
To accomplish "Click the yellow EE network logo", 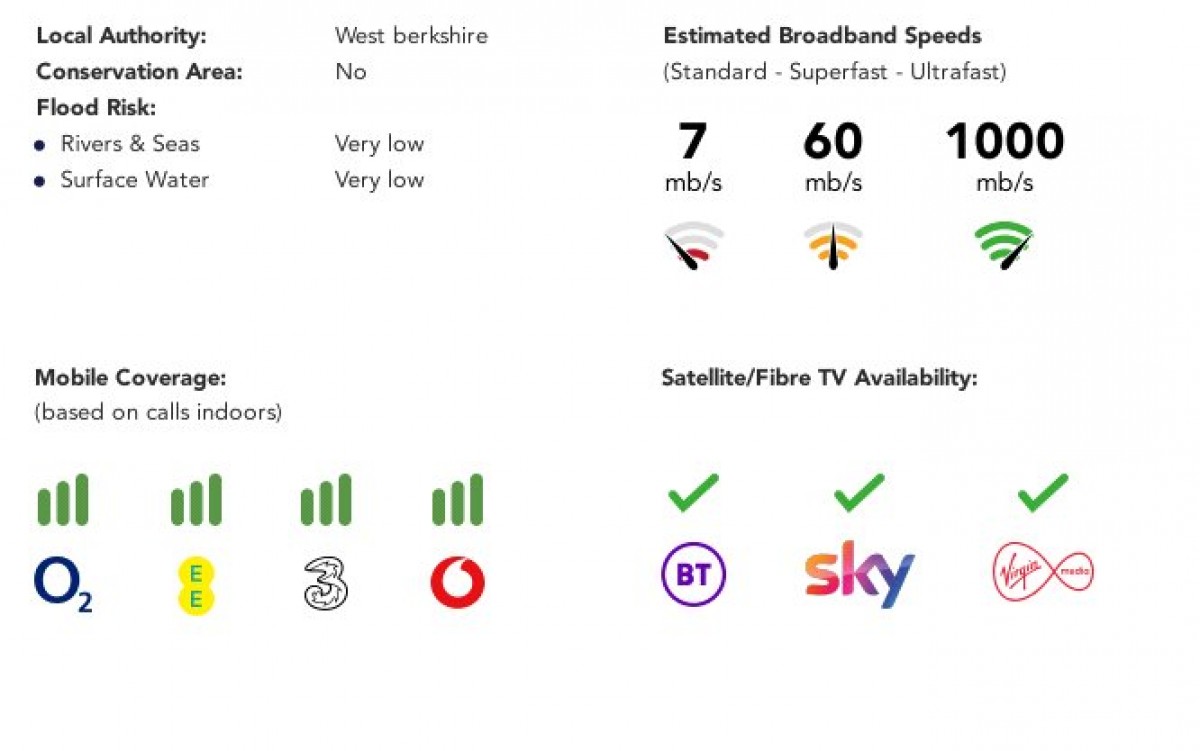I will tap(196, 586).
